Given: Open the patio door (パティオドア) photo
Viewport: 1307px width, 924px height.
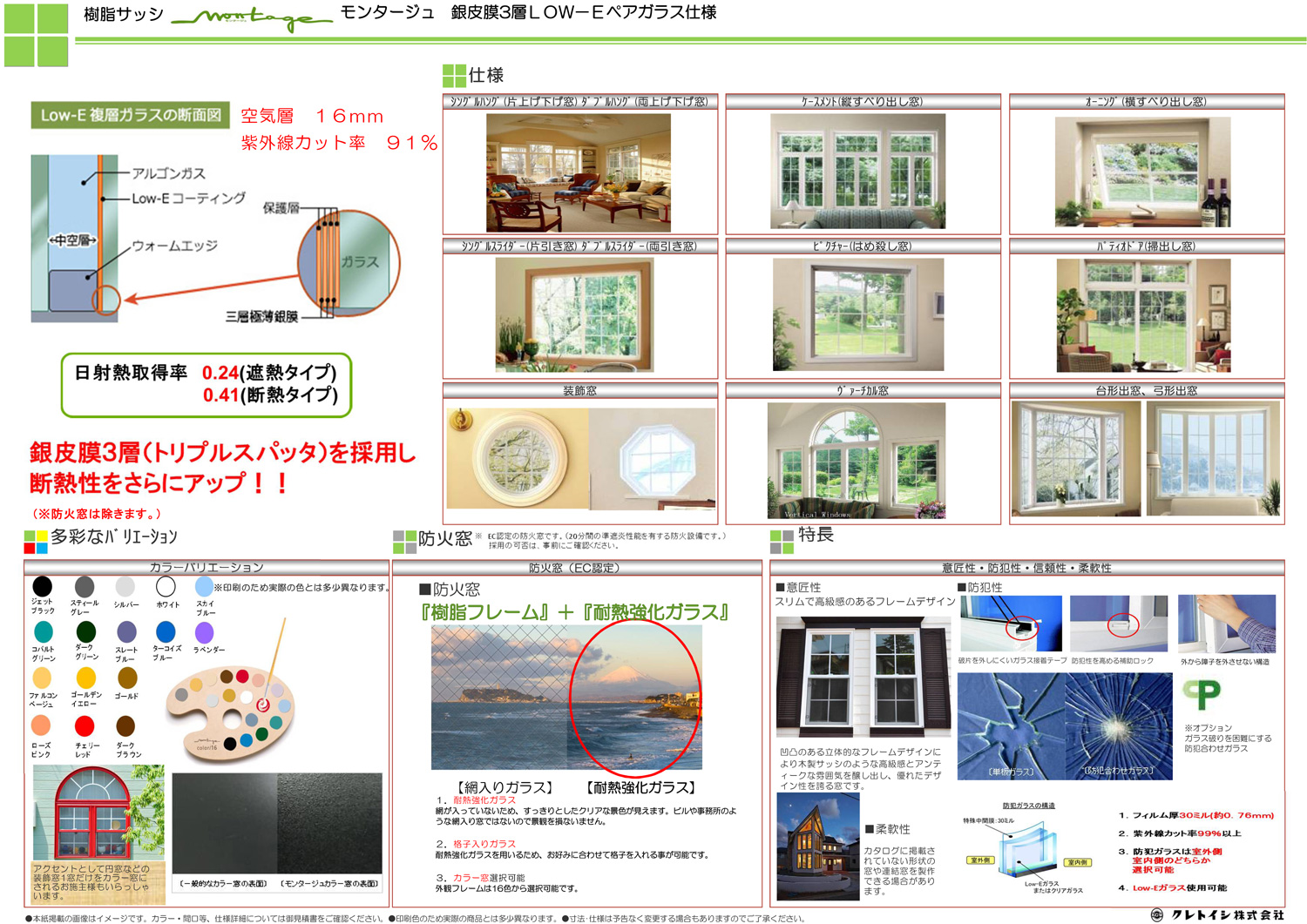Looking at the screenshot, I should click(x=1143, y=315).
